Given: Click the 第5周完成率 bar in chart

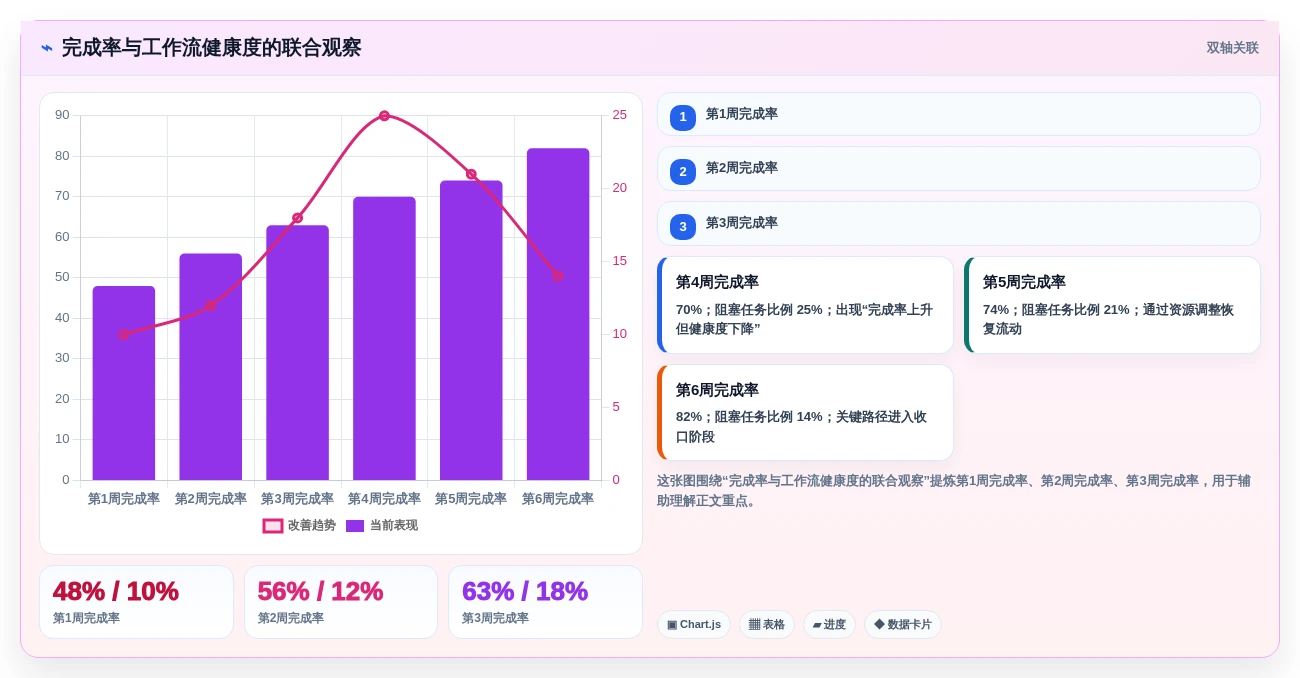Looking at the screenshot, I should [x=471, y=330].
